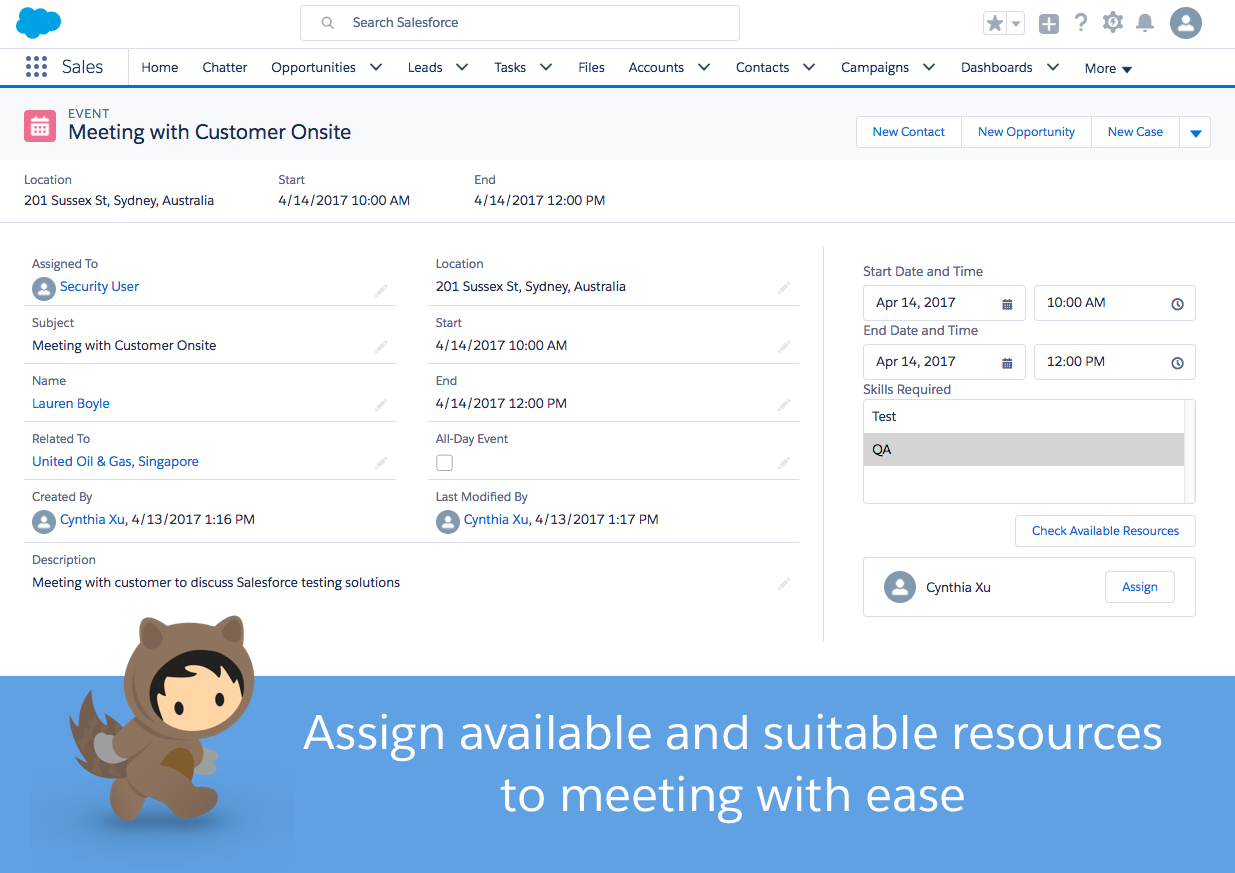Open the Help question mark icon
Viewport: 1235px width, 873px height.
1081,23
